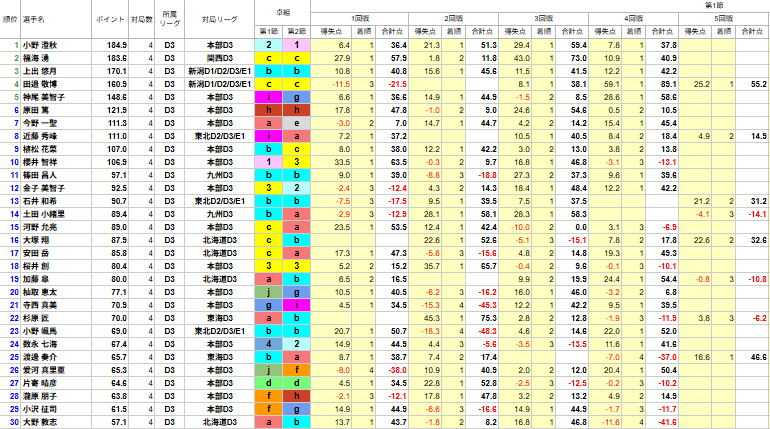Click green 'j' cell in rank 20 row
This screenshot has height=429, width=770.
pos(269,292)
